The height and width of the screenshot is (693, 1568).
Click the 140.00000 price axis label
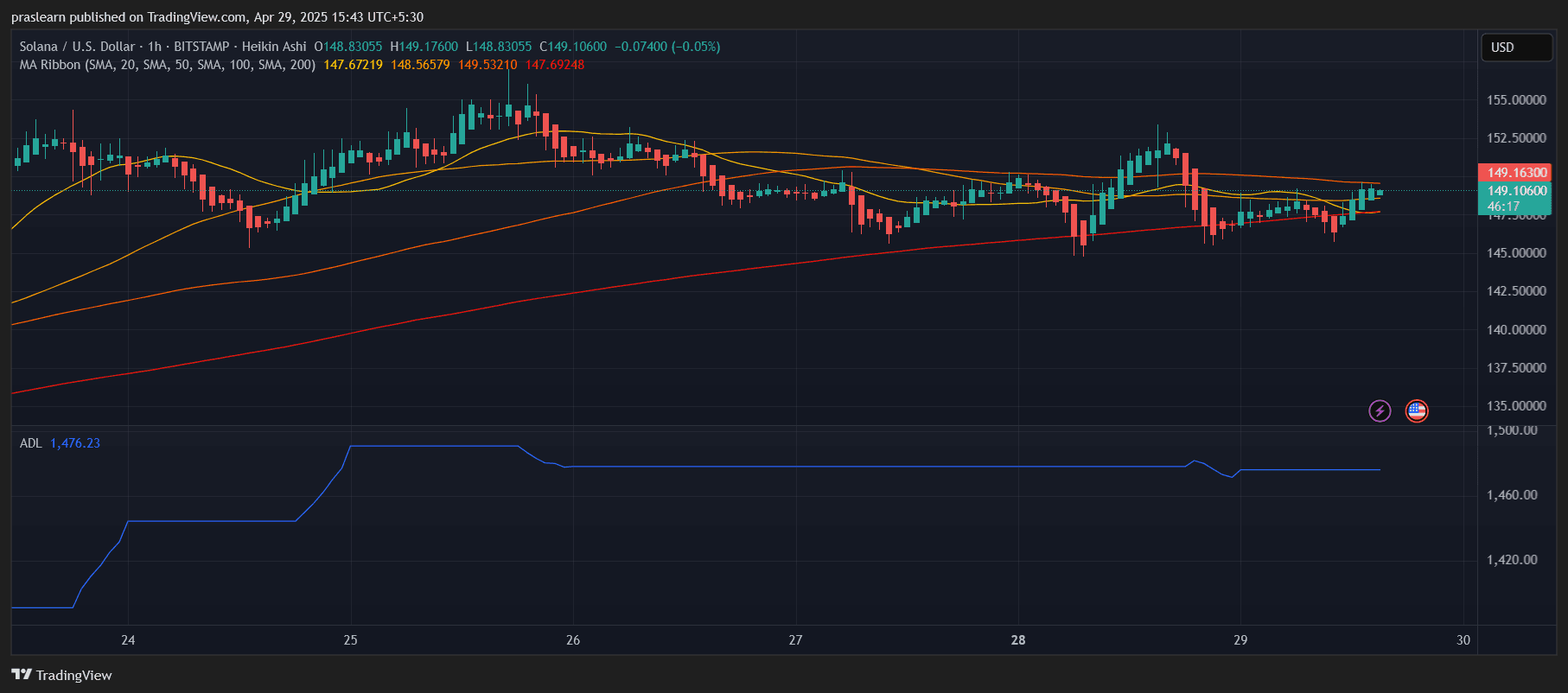coord(1516,330)
